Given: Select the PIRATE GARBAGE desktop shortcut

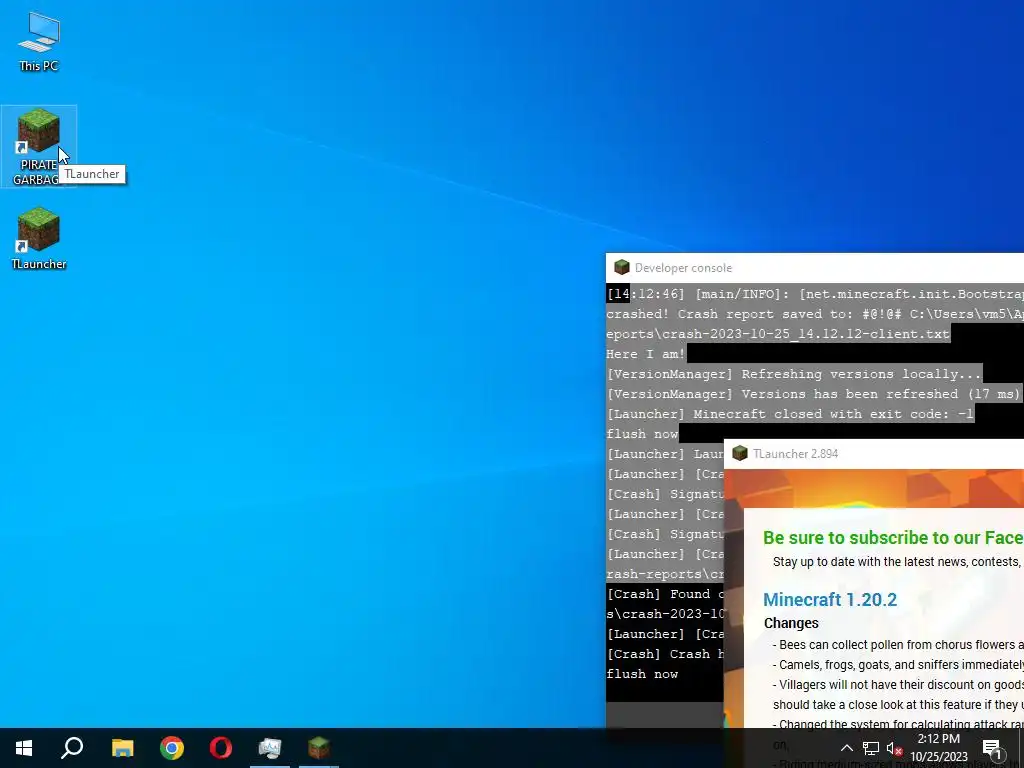Looking at the screenshot, I should [39, 146].
